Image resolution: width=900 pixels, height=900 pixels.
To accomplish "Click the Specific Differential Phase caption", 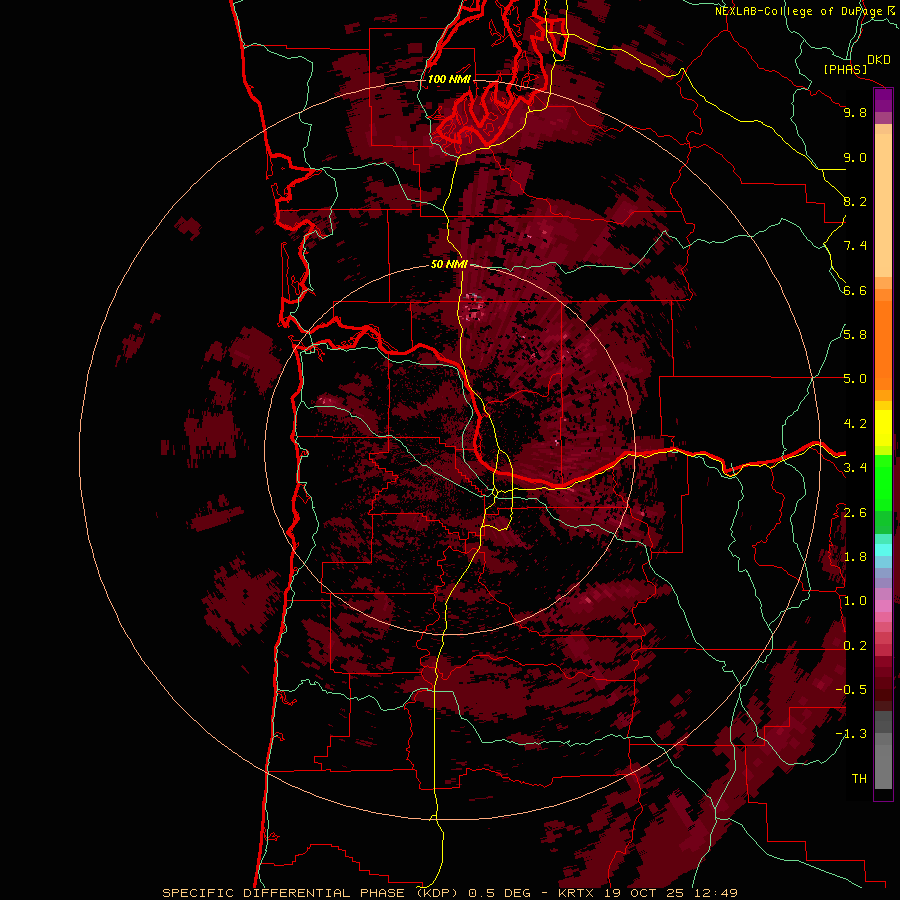I will point(450,893).
